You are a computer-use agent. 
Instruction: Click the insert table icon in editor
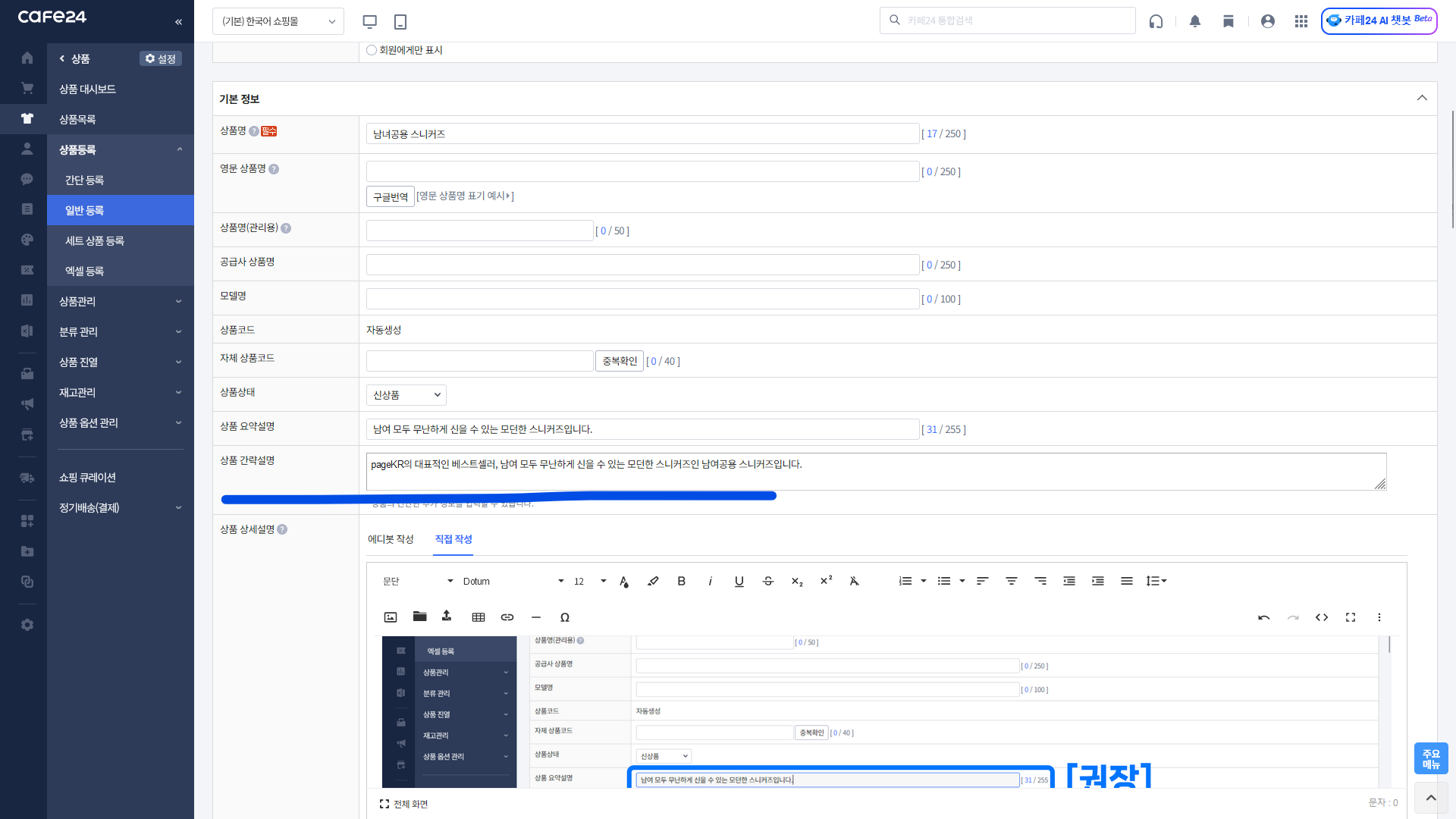point(479,617)
